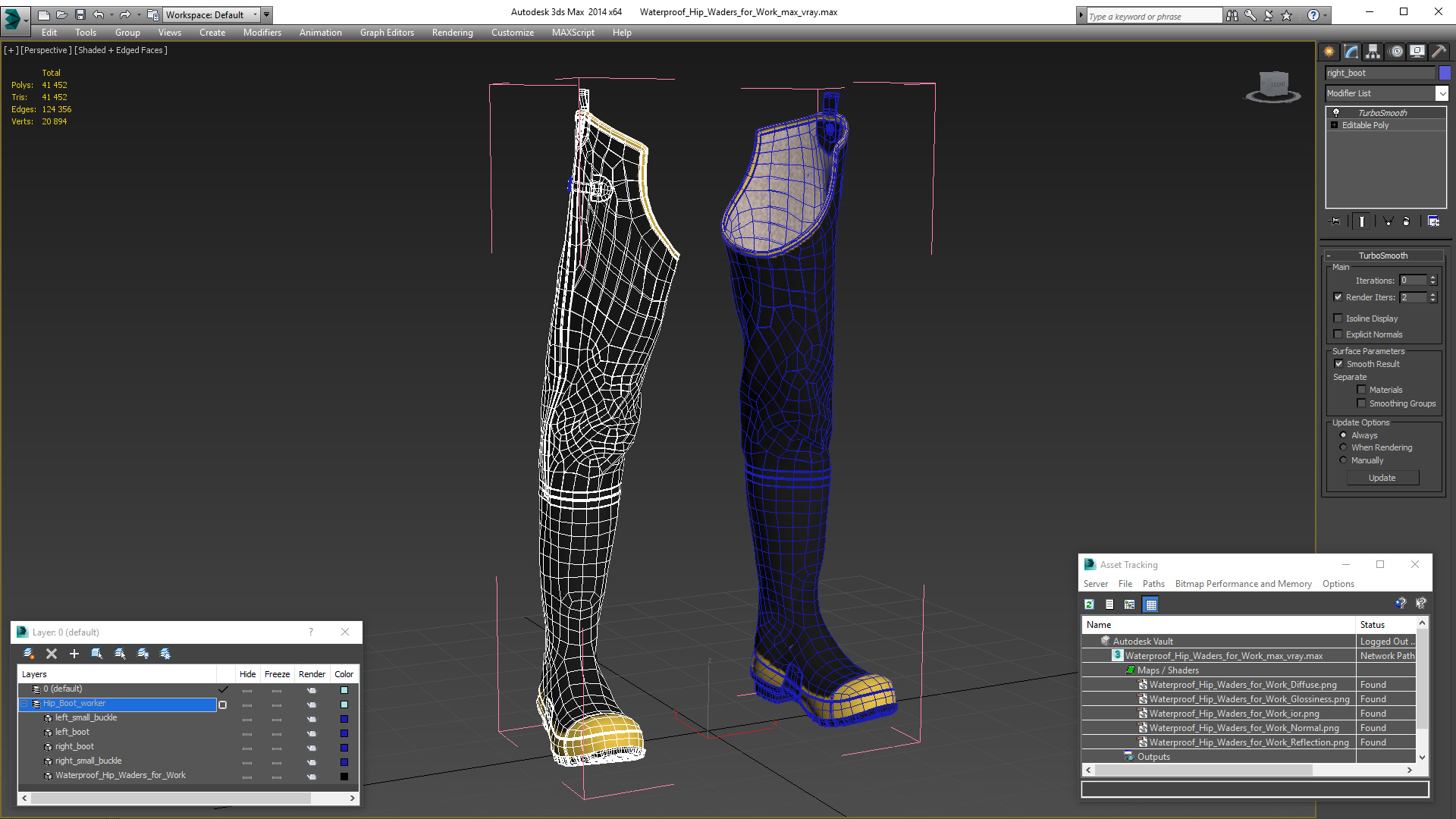Check Separate by Smoothing Groups
This screenshot has width=1456, height=819.
pos(1362,403)
